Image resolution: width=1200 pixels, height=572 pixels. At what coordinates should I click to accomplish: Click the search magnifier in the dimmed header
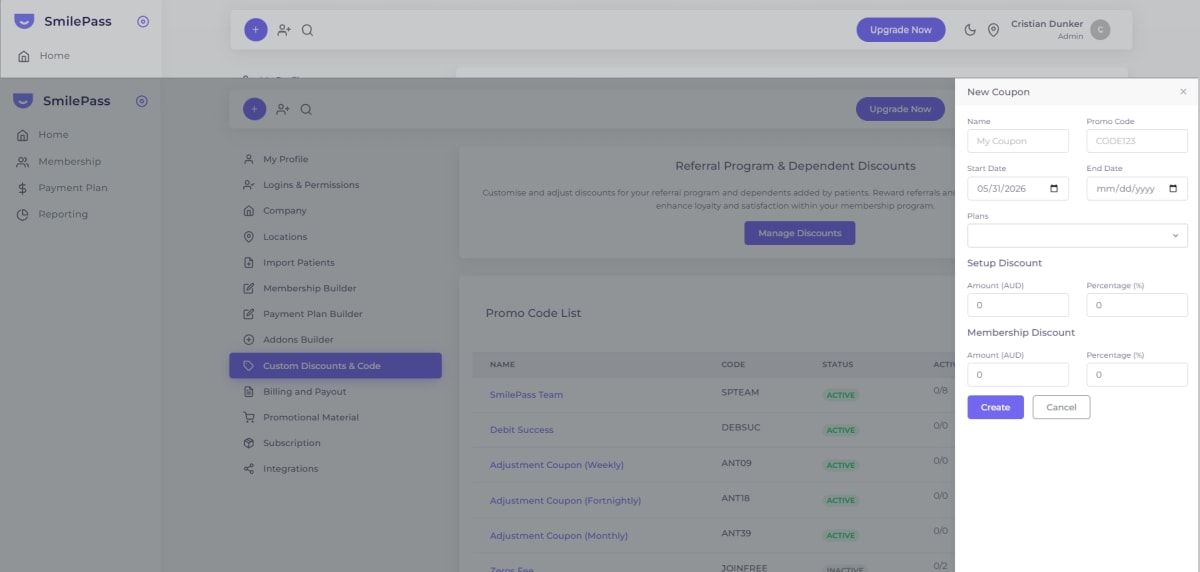tap(306, 109)
